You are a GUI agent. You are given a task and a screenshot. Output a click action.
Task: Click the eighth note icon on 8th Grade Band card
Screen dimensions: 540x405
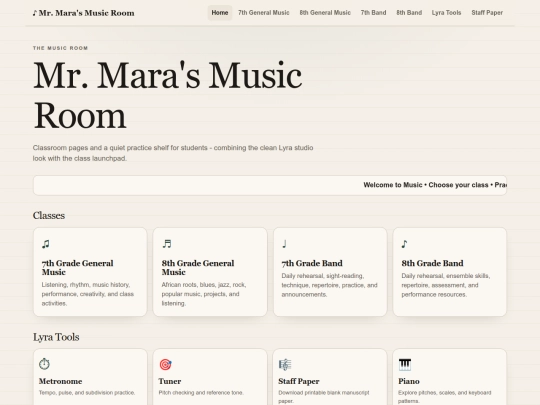tap(404, 244)
